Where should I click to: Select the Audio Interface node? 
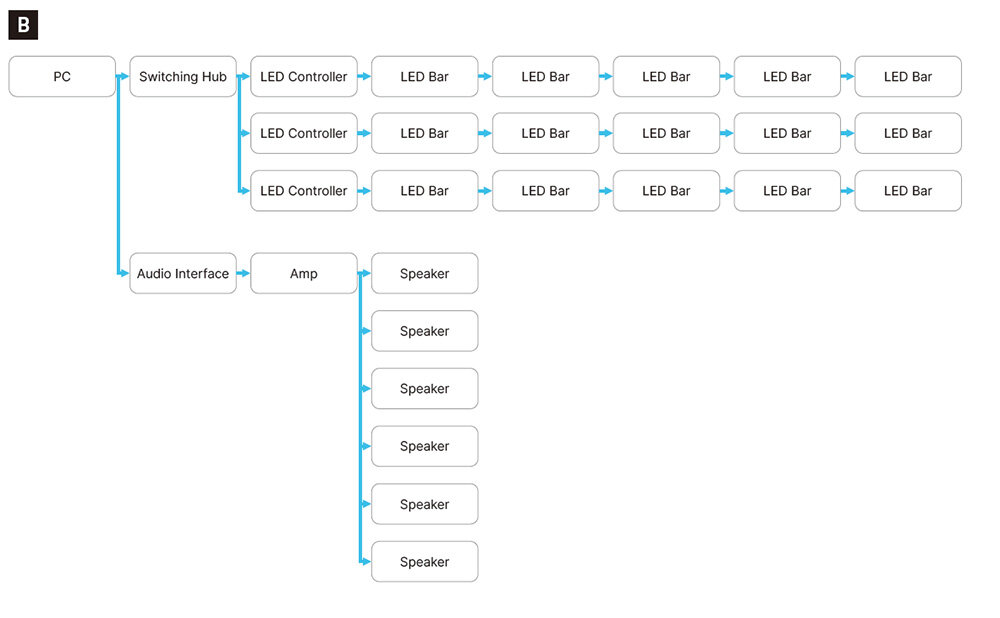click(x=183, y=274)
